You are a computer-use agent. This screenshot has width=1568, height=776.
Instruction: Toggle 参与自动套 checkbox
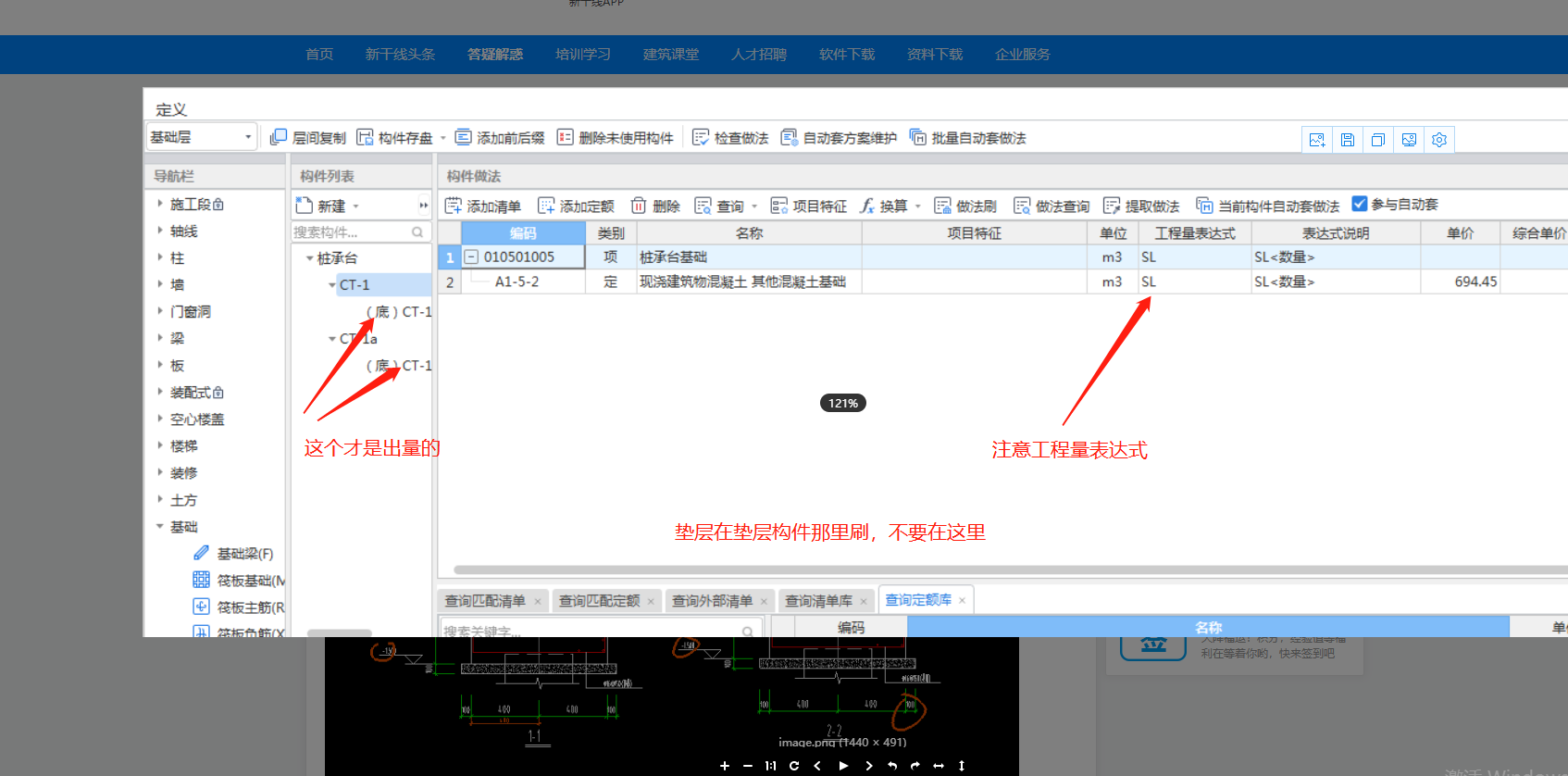pos(1360,204)
